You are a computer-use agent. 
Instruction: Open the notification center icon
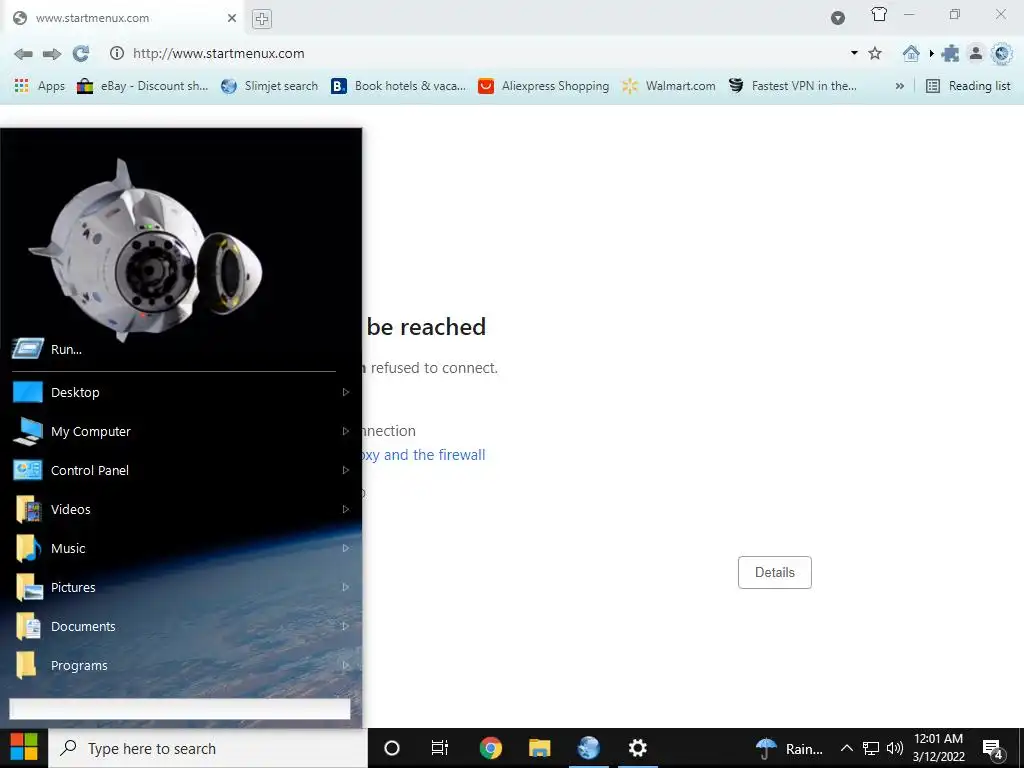coord(993,749)
